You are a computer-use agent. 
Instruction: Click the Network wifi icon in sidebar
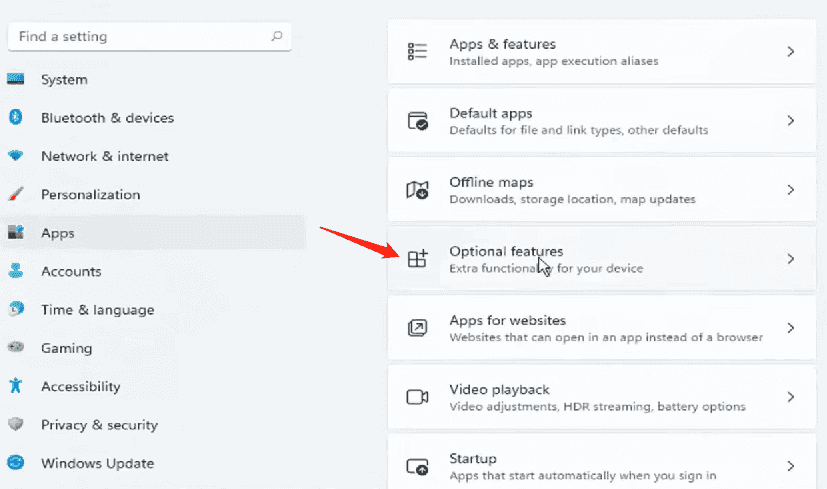15,156
